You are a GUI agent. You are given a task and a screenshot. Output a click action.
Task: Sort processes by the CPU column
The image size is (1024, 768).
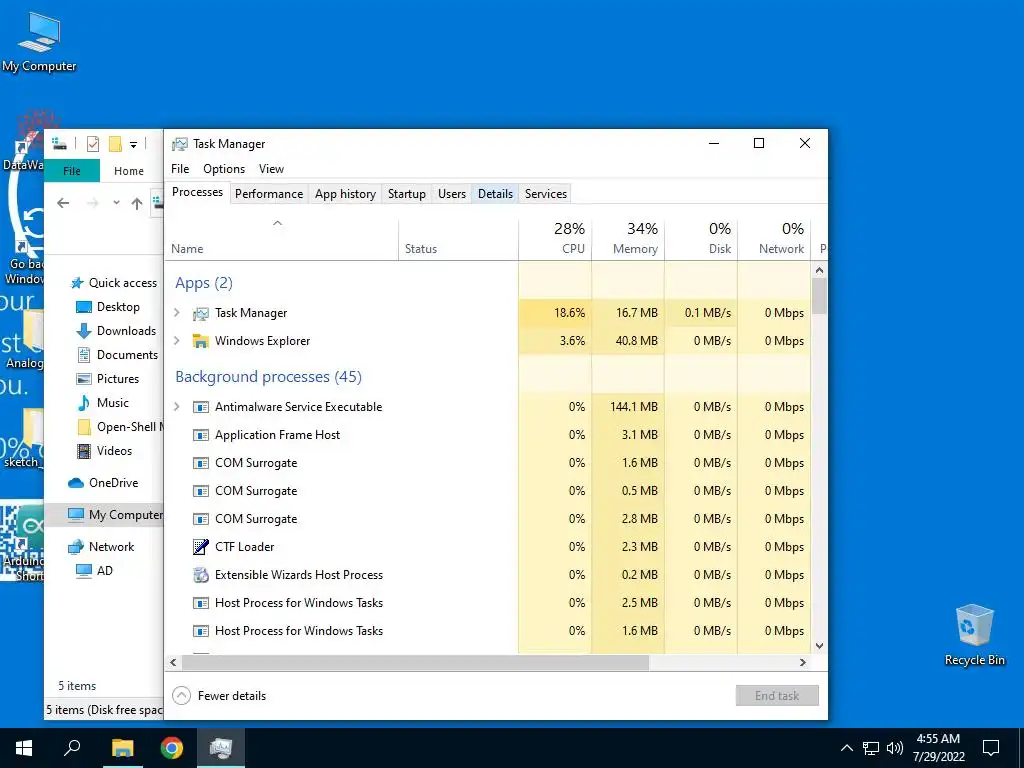555,238
